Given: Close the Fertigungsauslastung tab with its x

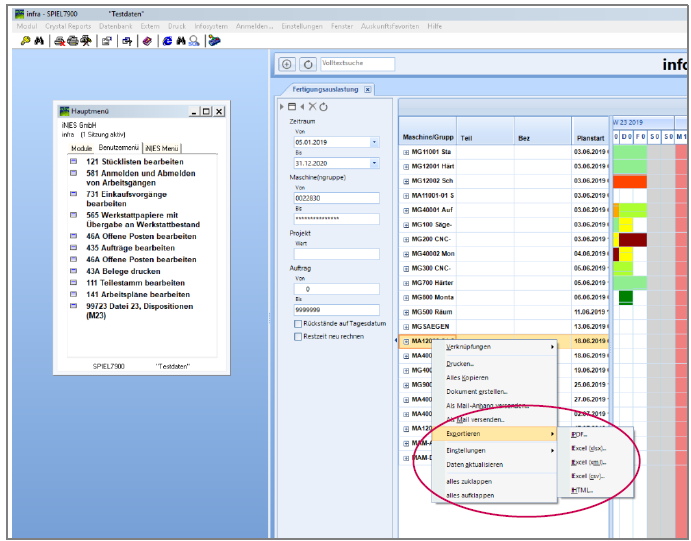Looking at the screenshot, I should [367, 89].
